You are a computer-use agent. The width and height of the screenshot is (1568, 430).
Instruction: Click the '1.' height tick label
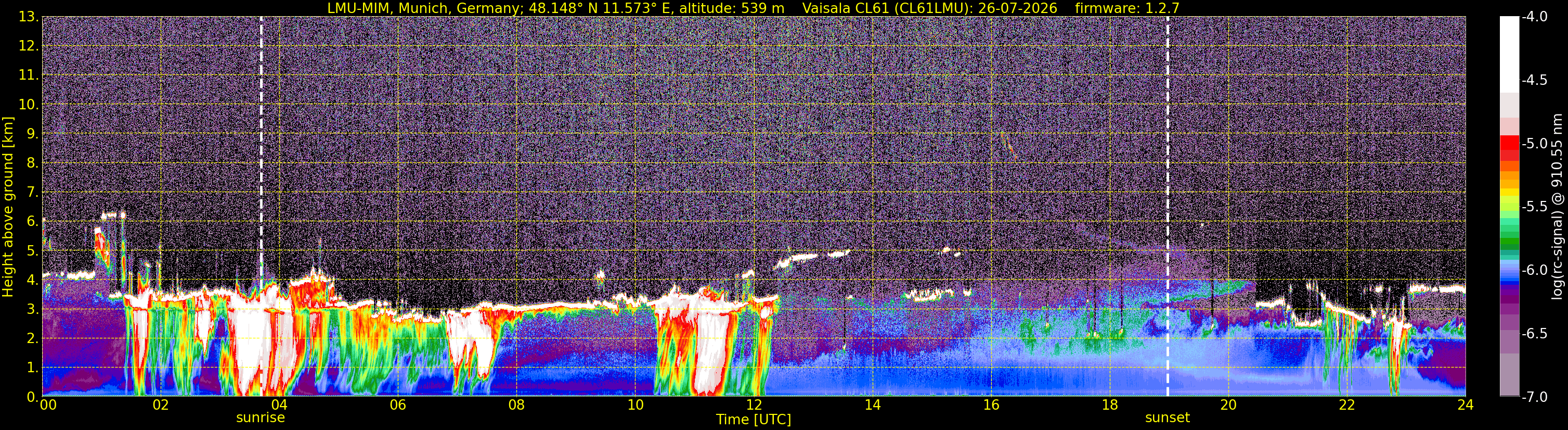click(32, 368)
